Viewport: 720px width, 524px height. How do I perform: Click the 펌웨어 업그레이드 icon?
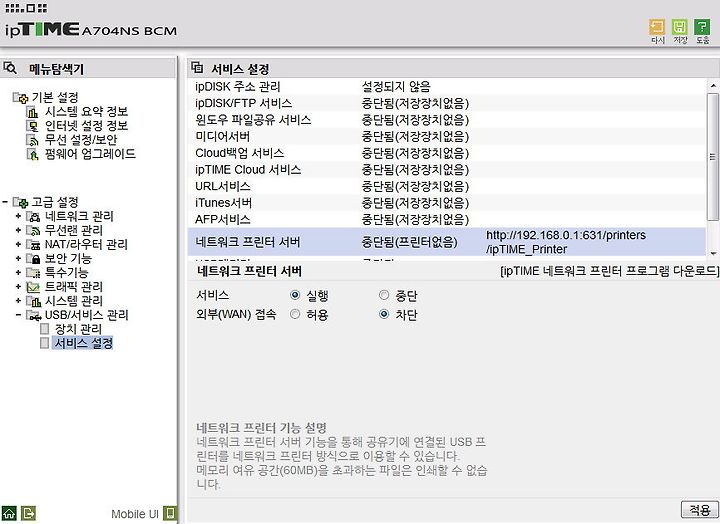click(x=33, y=154)
